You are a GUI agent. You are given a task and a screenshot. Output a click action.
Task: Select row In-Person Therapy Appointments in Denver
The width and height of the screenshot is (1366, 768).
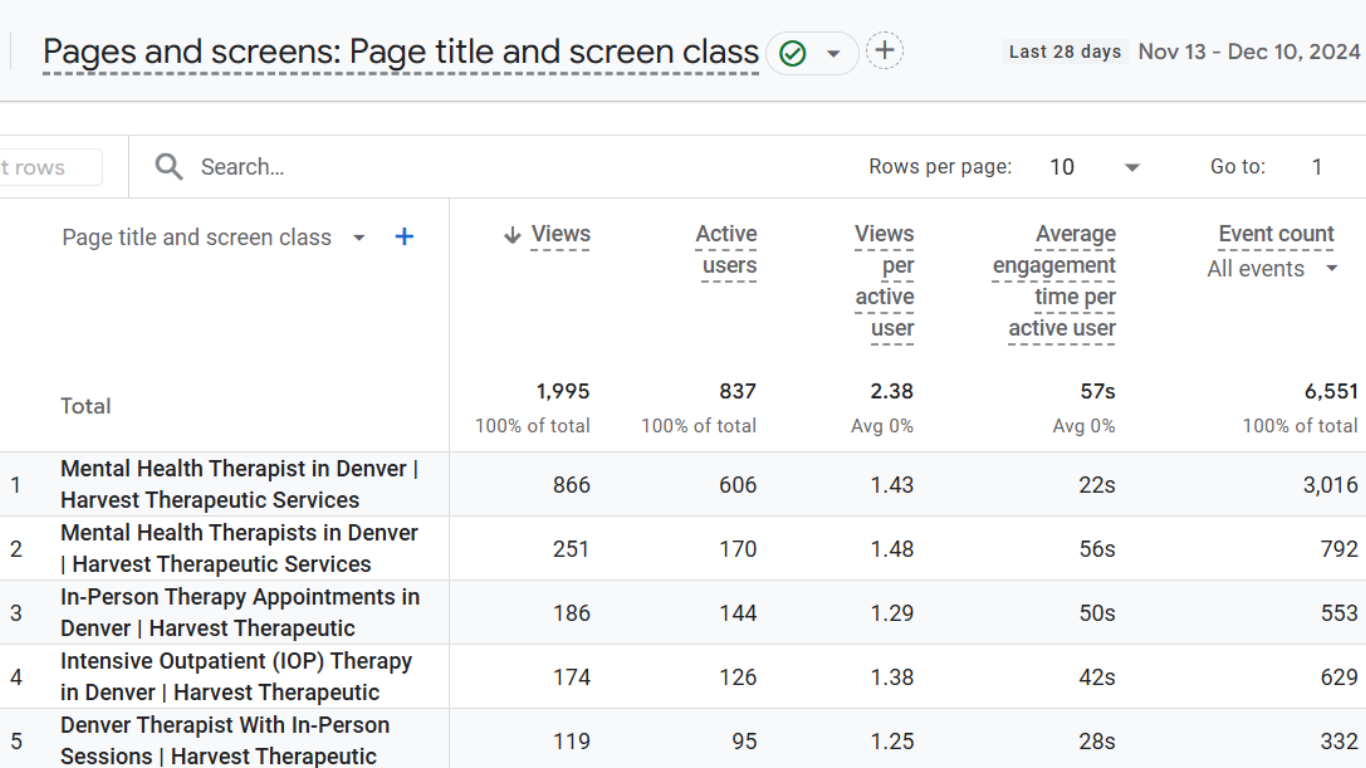[x=240, y=612]
